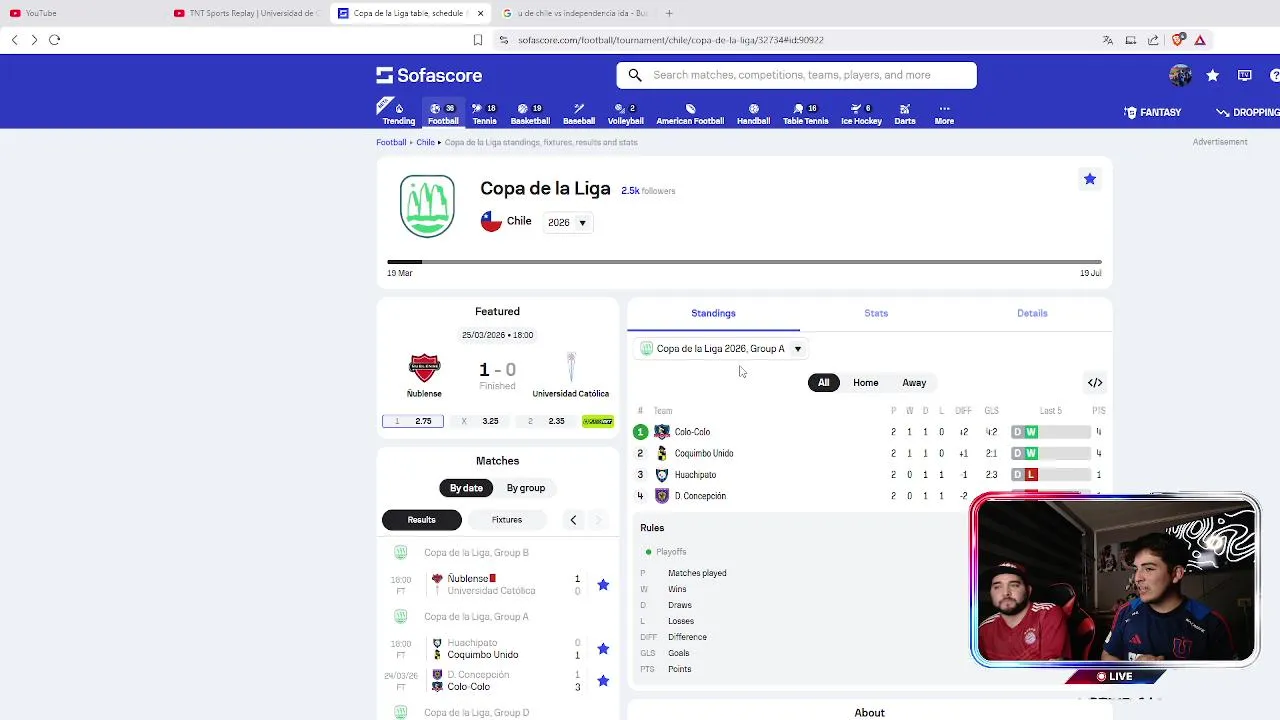Go back with the browser arrow
The image size is (1280, 720).
[x=14, y=40]
